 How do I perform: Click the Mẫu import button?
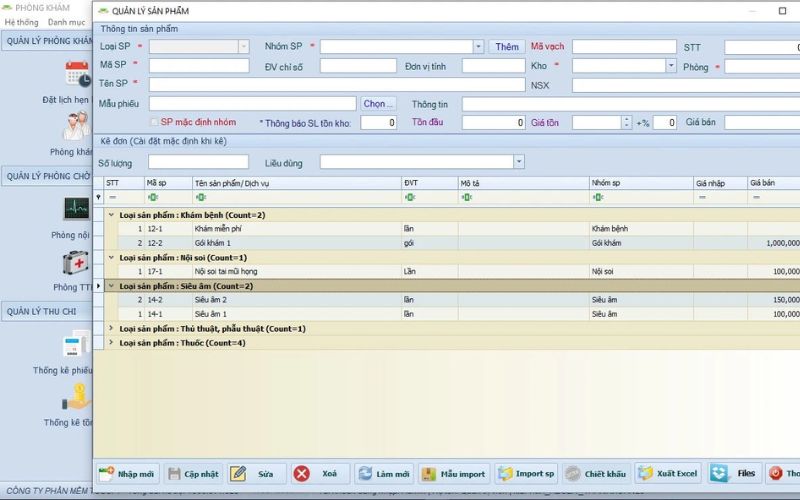click(x=454, y=473)
